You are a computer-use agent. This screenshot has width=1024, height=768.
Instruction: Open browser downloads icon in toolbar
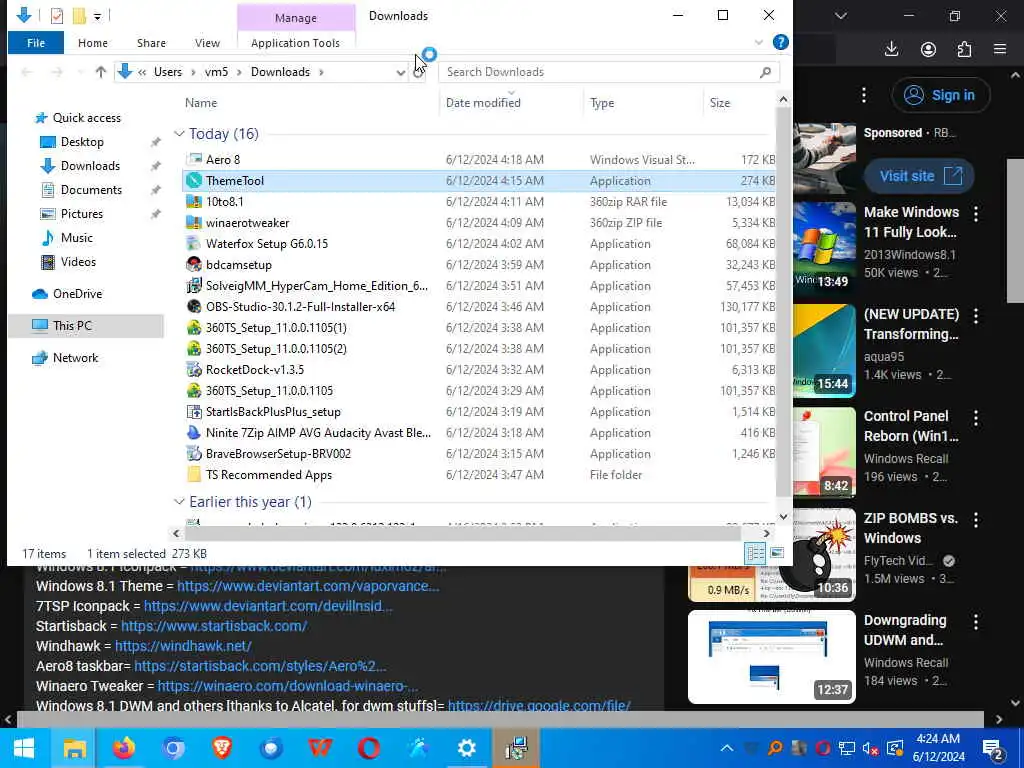pyautogui.click(x=891, y=50)
